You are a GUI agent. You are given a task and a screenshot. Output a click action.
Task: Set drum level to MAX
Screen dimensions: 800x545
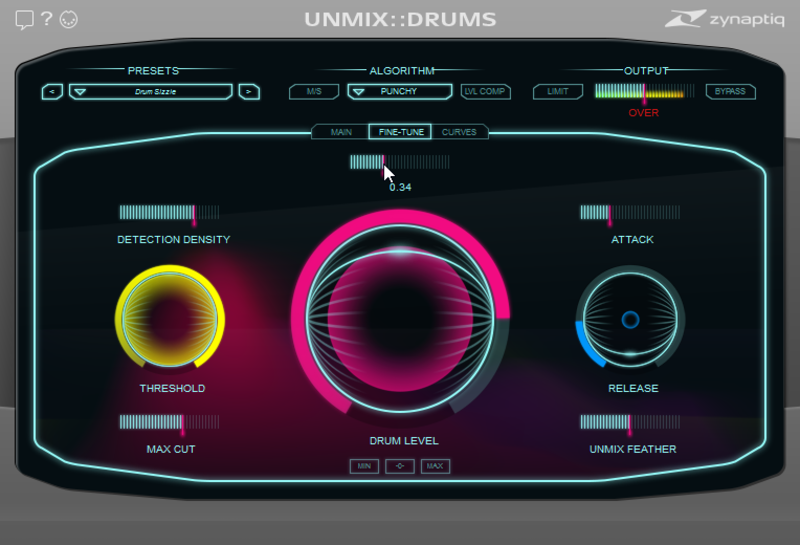pos(435,466)
